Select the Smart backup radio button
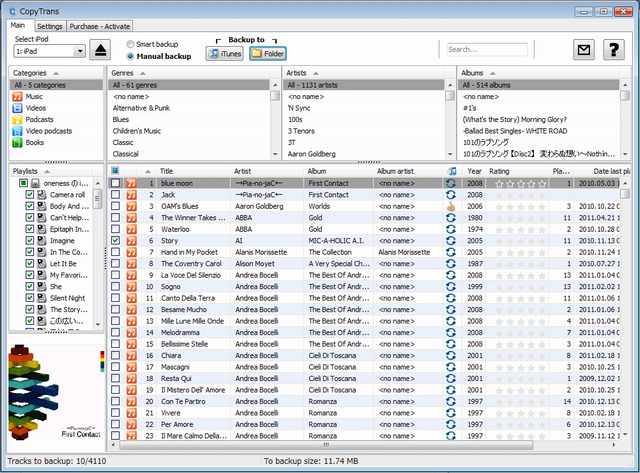 [x=130, y=44]
